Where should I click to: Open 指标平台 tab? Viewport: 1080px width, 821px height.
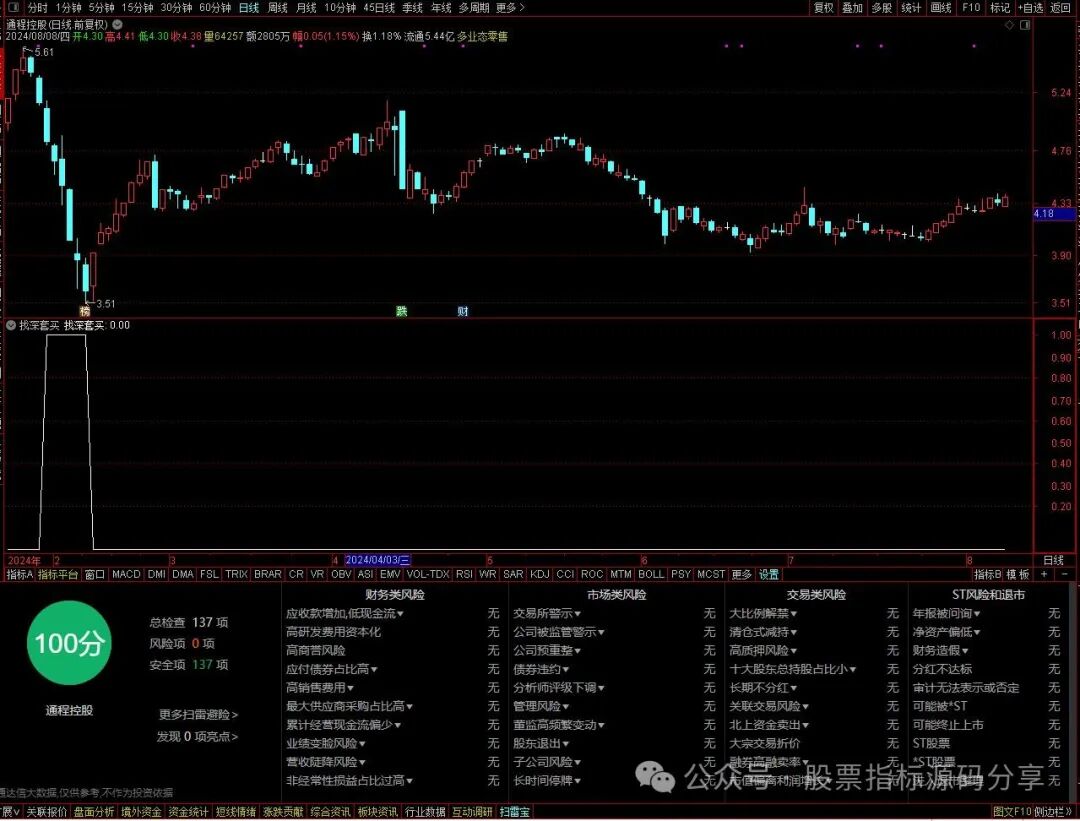[58, 574]
